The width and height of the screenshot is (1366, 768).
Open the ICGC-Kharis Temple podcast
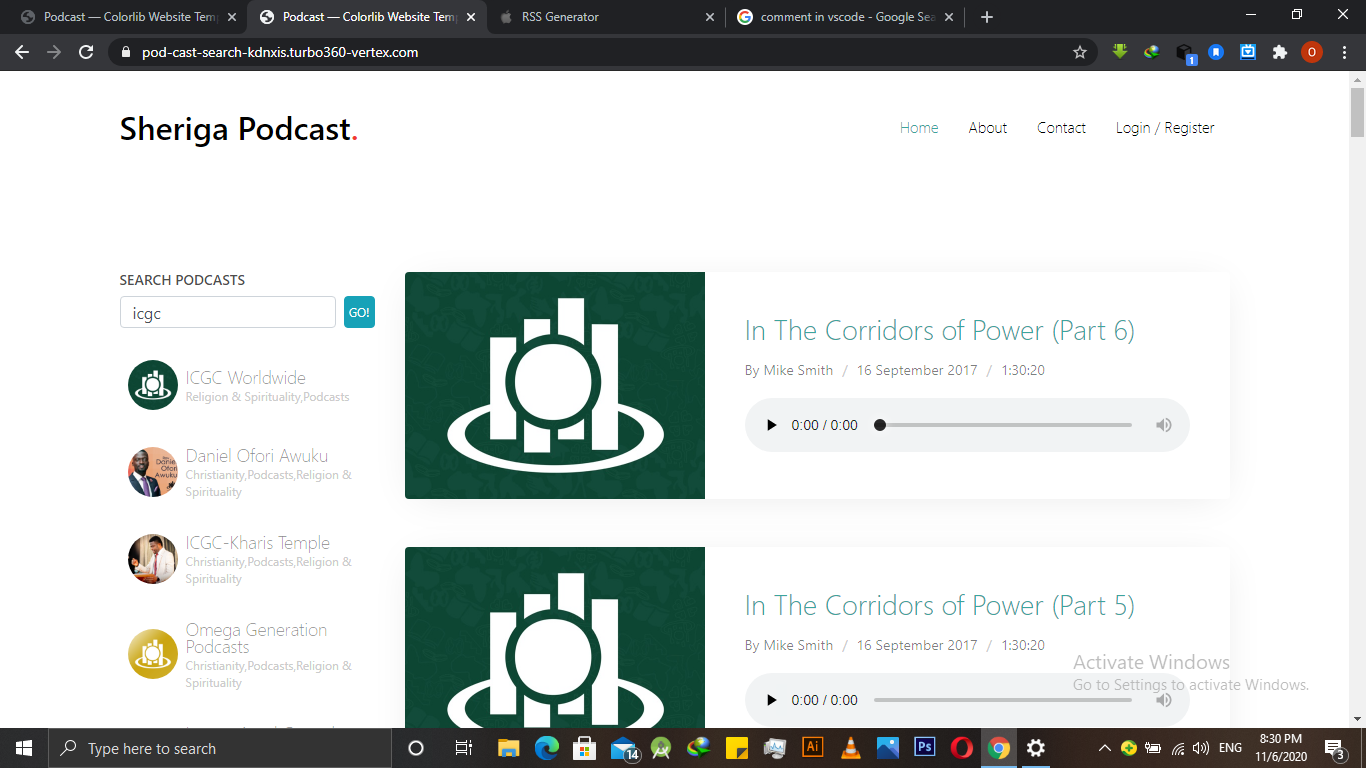point(257,543)
